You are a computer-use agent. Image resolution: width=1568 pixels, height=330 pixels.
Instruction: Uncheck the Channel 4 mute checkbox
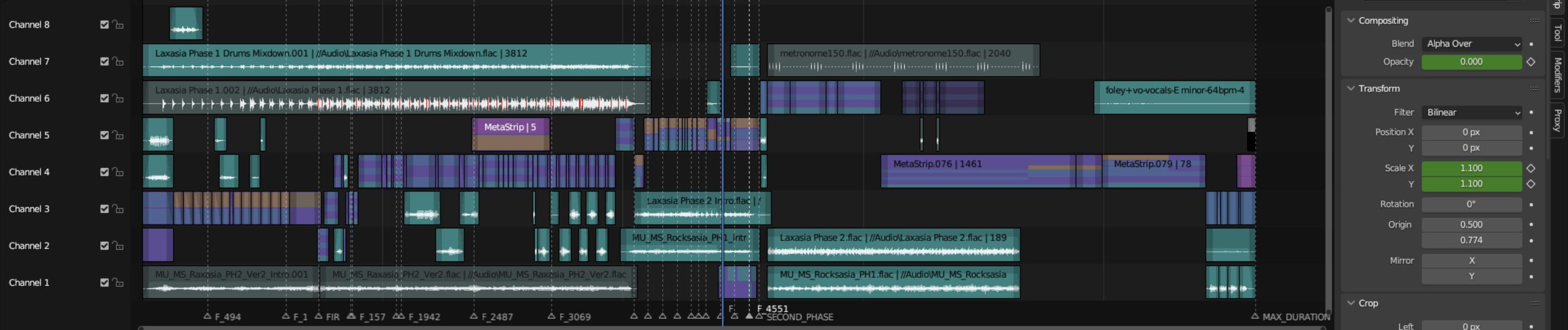(x=104, y=172)
